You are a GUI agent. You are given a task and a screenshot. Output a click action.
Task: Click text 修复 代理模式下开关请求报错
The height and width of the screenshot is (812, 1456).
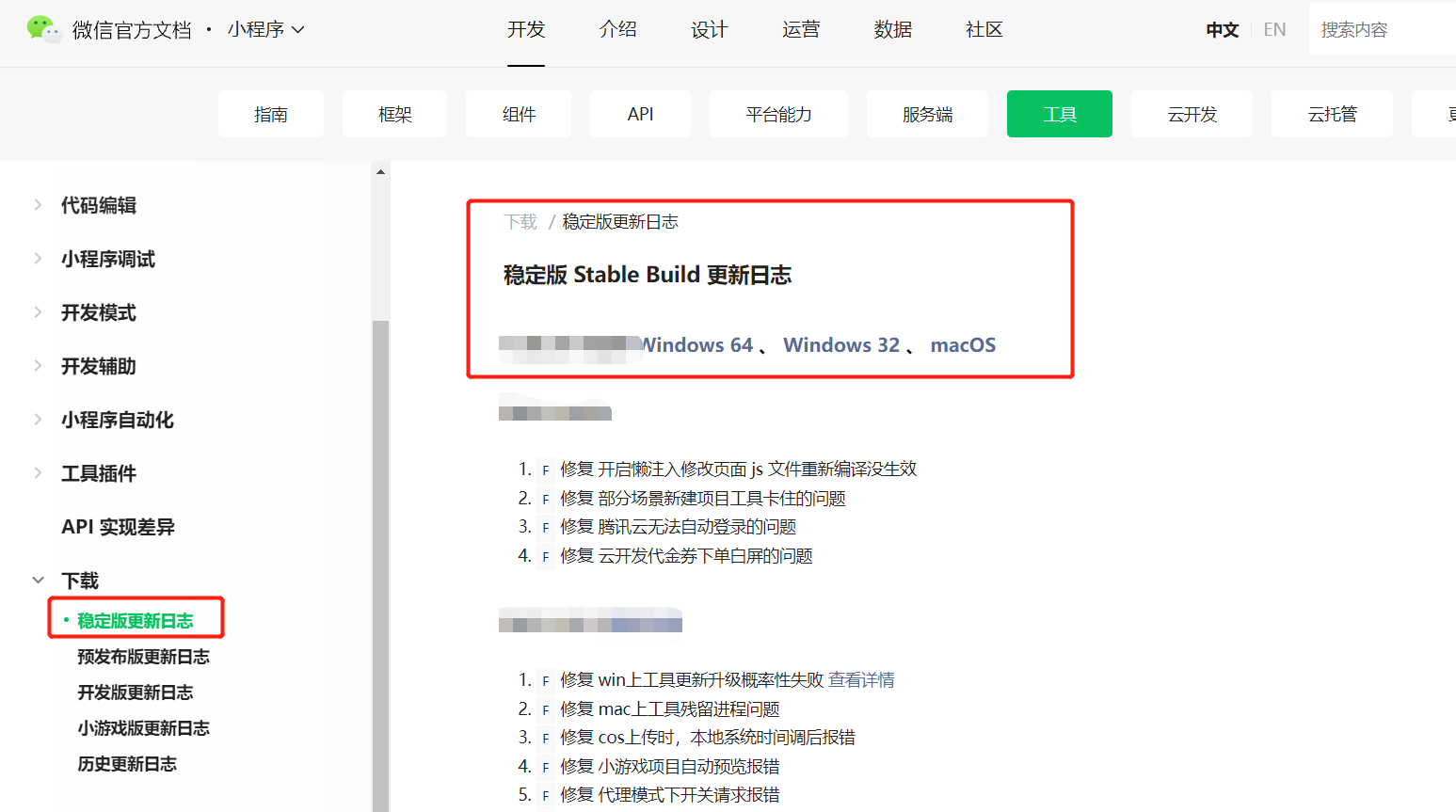[670, 795]
